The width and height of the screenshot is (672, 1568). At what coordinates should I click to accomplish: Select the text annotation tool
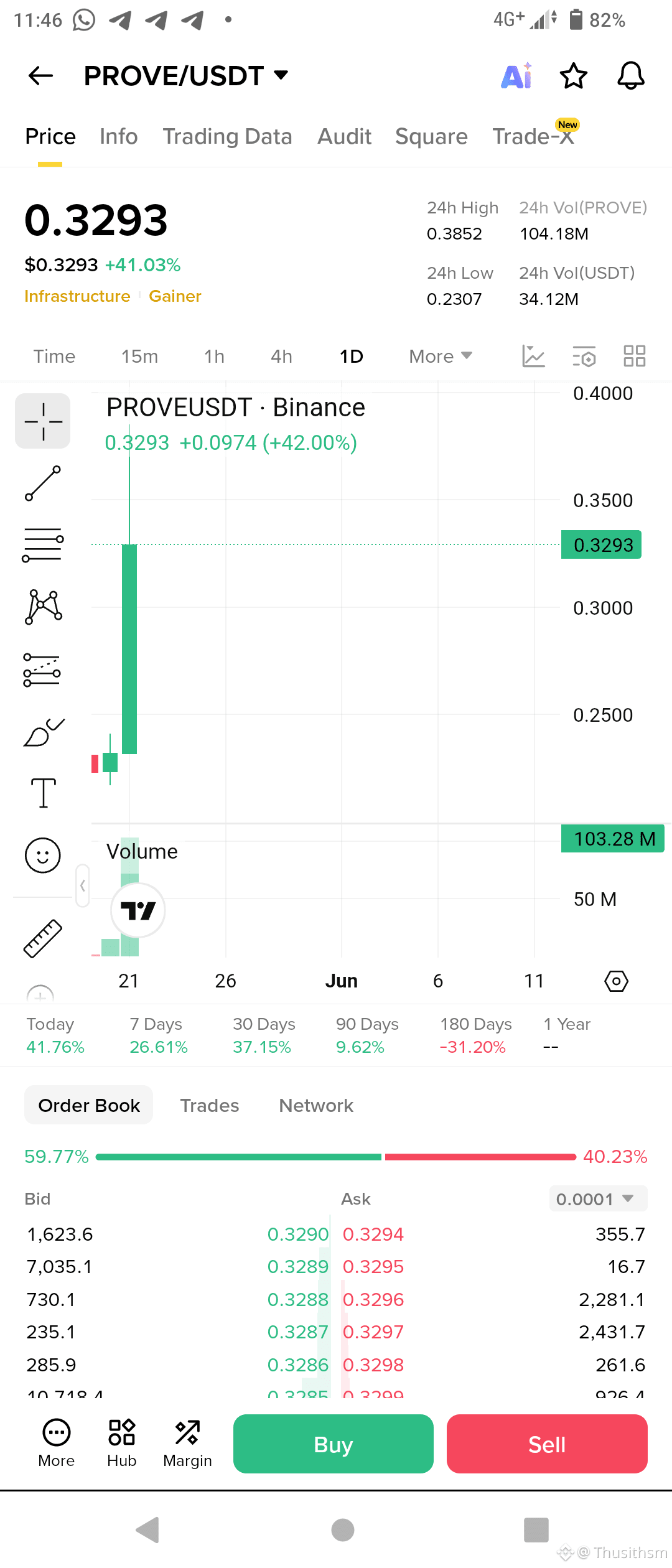pyautogui.click(x=43, y=793)
